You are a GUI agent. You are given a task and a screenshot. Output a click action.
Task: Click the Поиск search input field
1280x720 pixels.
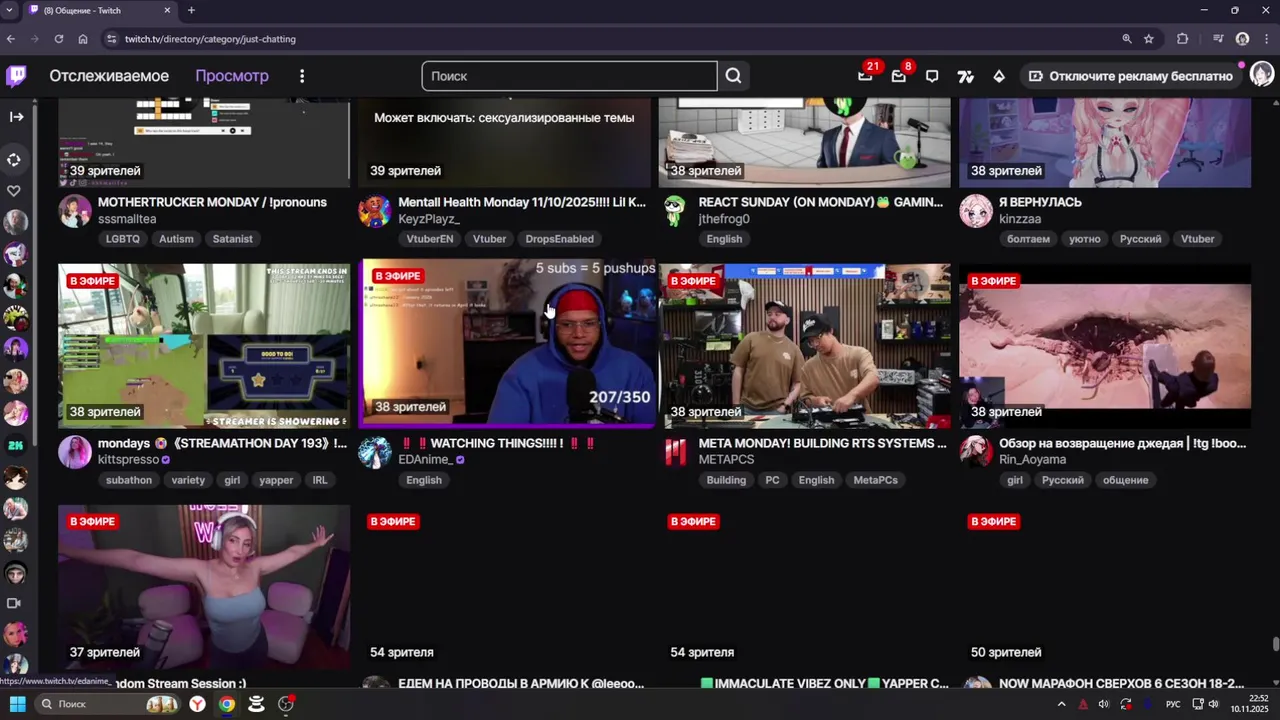tap(569, 76)
